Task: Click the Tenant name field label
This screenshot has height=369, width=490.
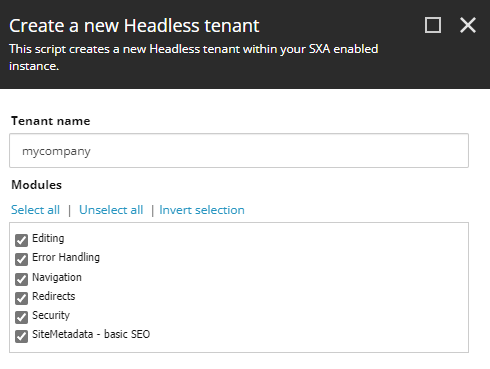Action: pyautogui.click(x=50, y=121)
